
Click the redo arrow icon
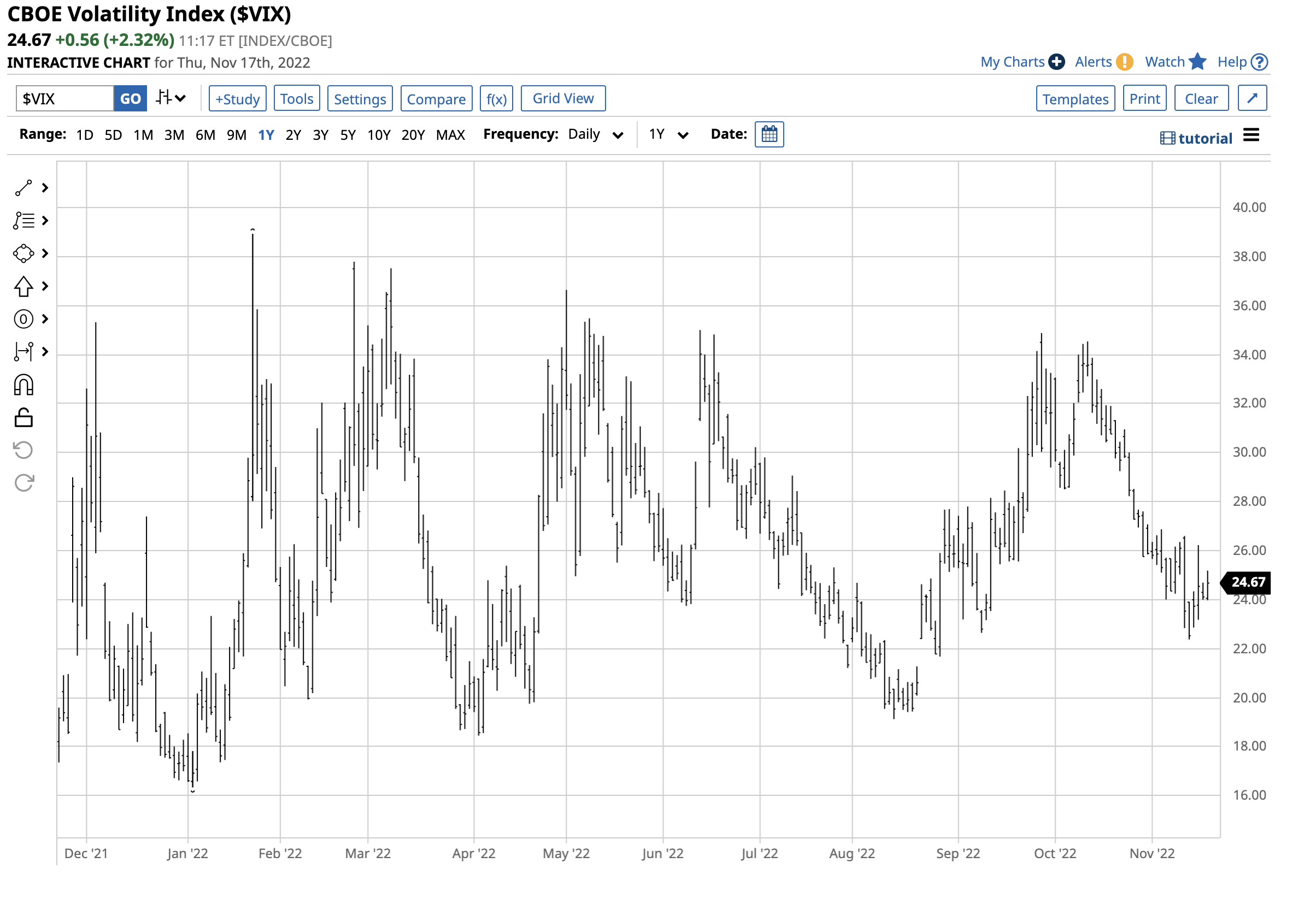point(23,483)
